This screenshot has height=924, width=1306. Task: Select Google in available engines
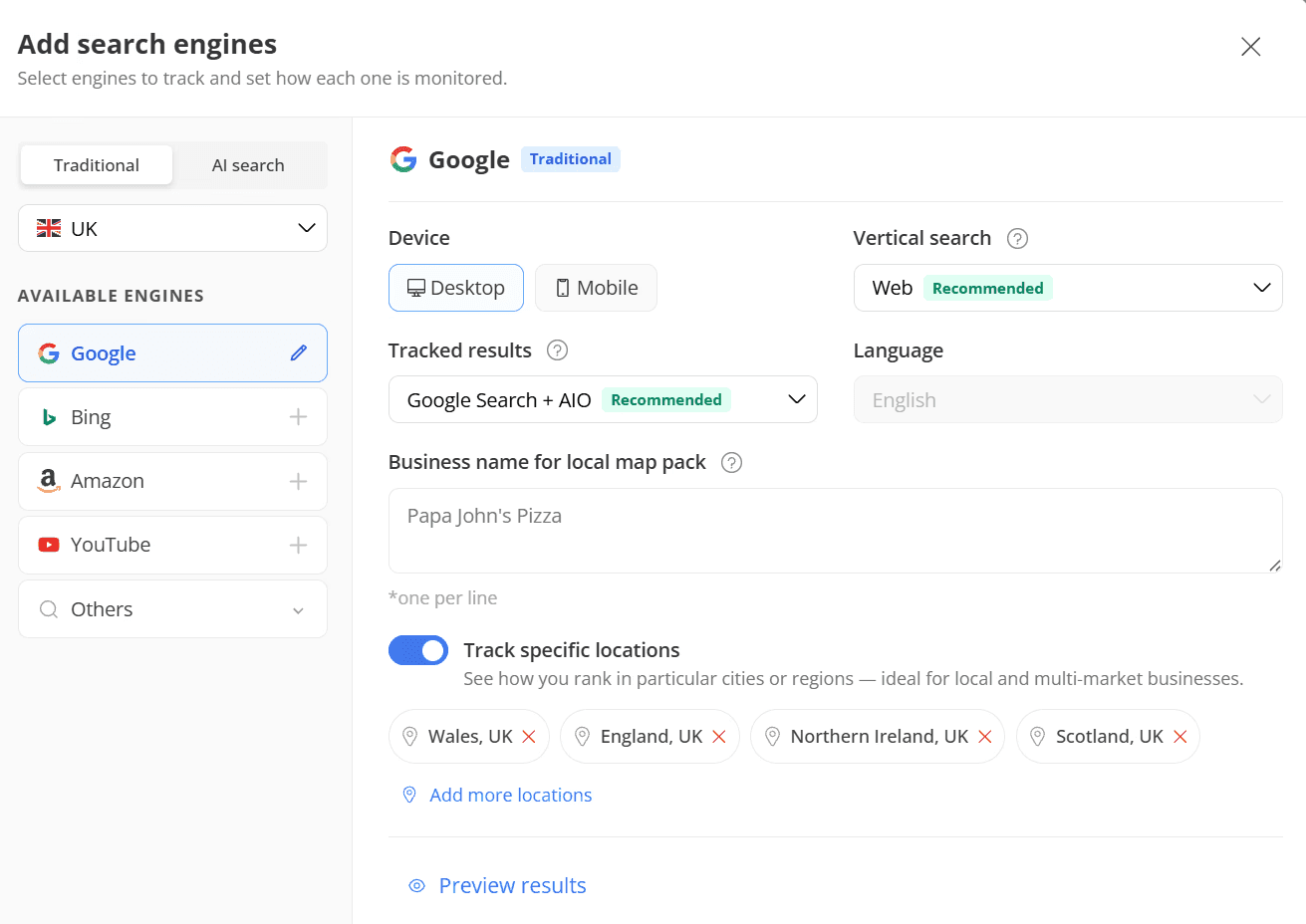(x=172, y=352)
